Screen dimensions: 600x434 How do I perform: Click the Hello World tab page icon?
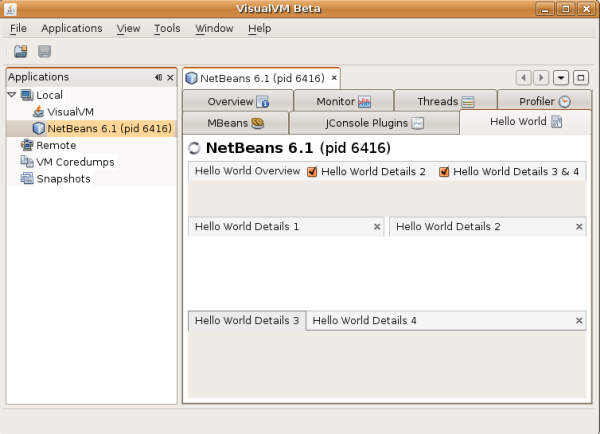[x=556, y=122]
